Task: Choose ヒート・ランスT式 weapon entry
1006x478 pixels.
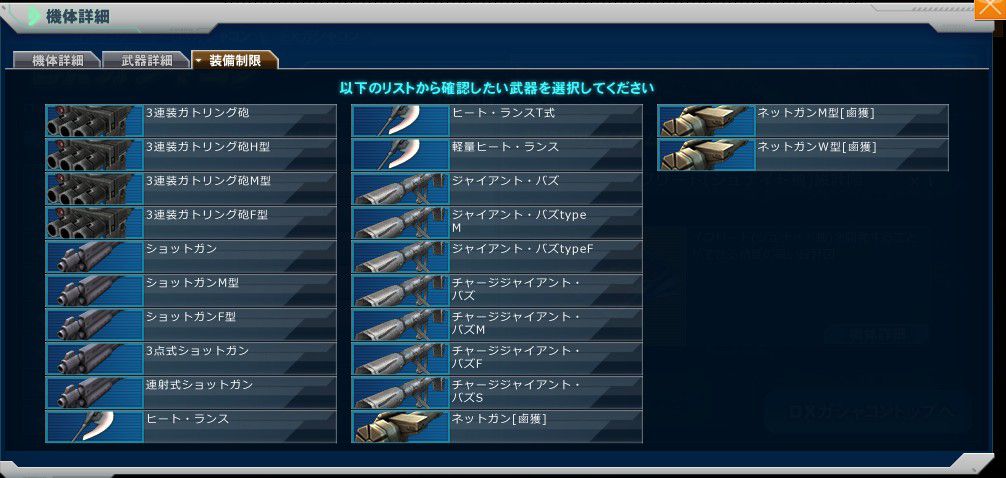Action: pos(497,121)
